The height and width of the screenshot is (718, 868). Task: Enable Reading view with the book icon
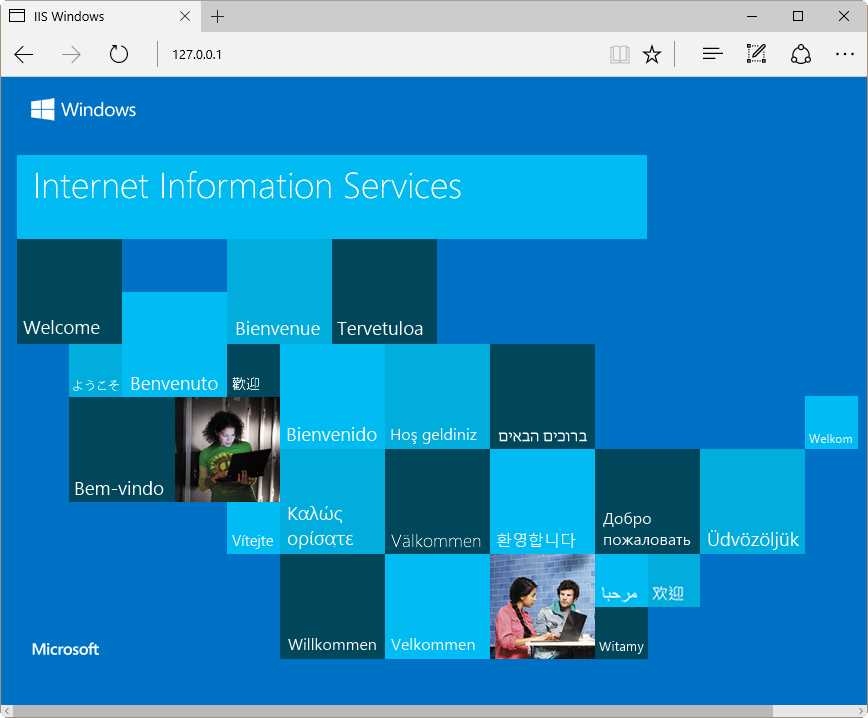tap(619, 54)
